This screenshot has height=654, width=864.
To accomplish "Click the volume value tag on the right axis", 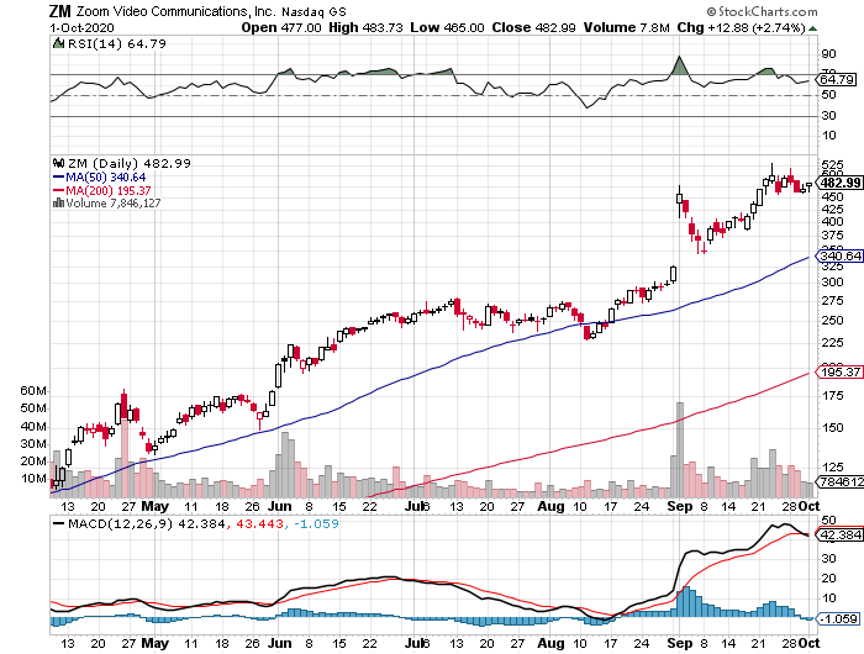I will (x=841, y=482).
